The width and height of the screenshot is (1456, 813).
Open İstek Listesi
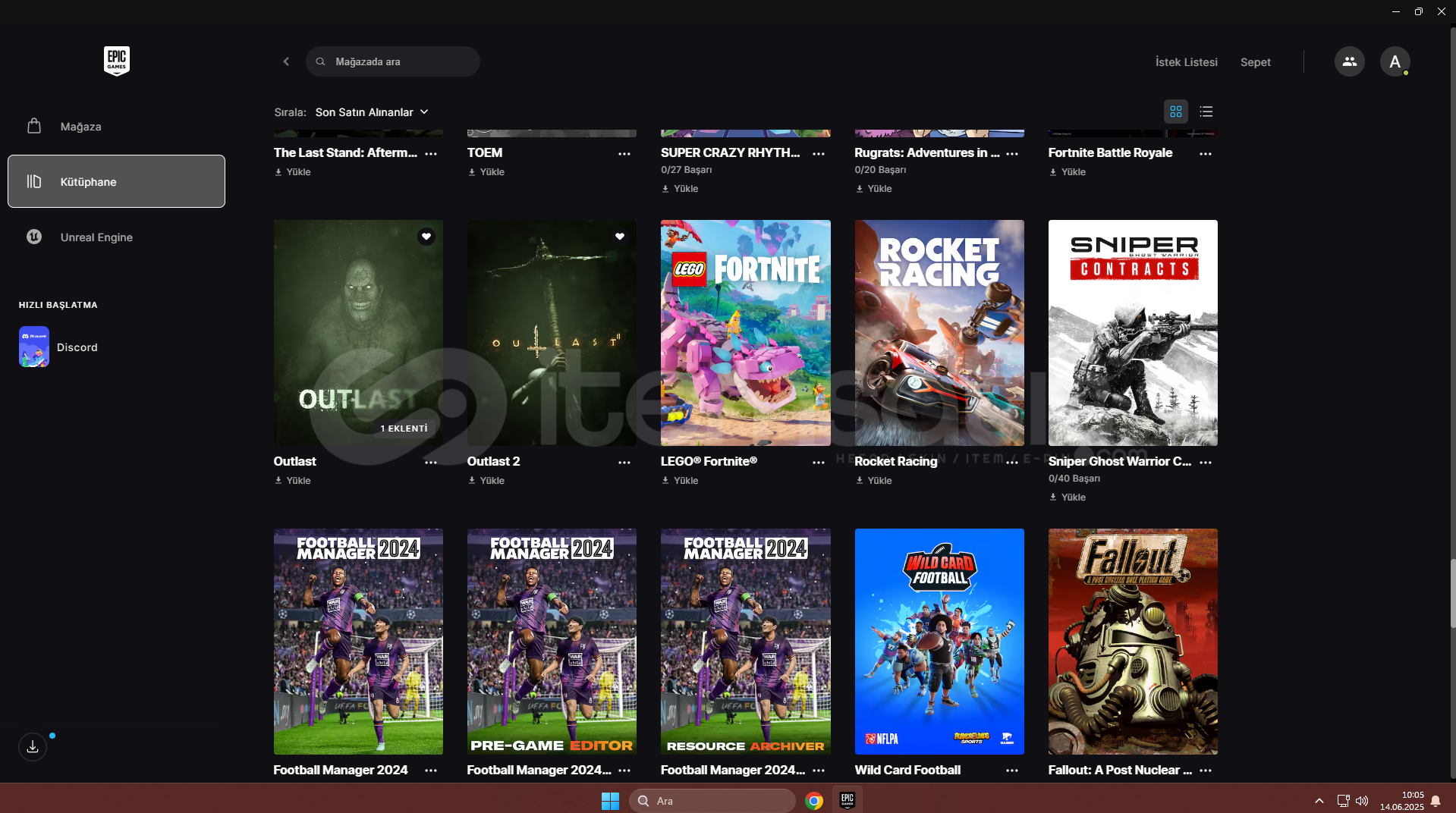(1186, 62)
